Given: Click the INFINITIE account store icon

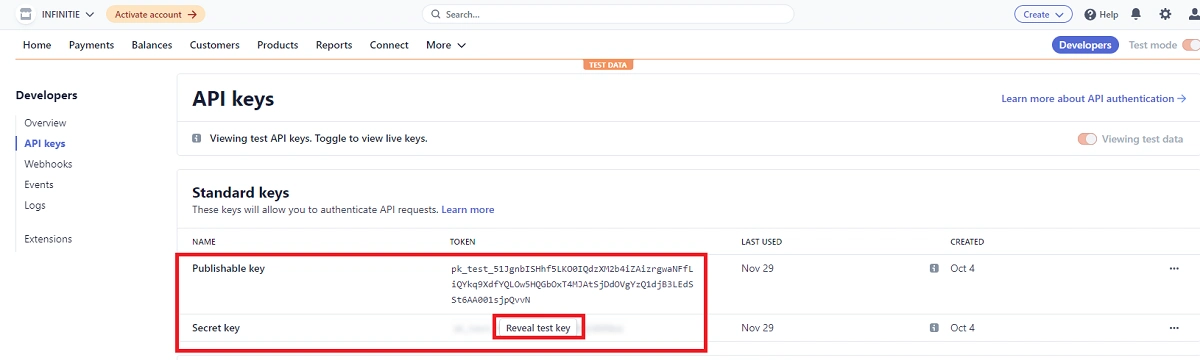Looking at the screenshot, I should pyautogui.click(x=26, y=14).
